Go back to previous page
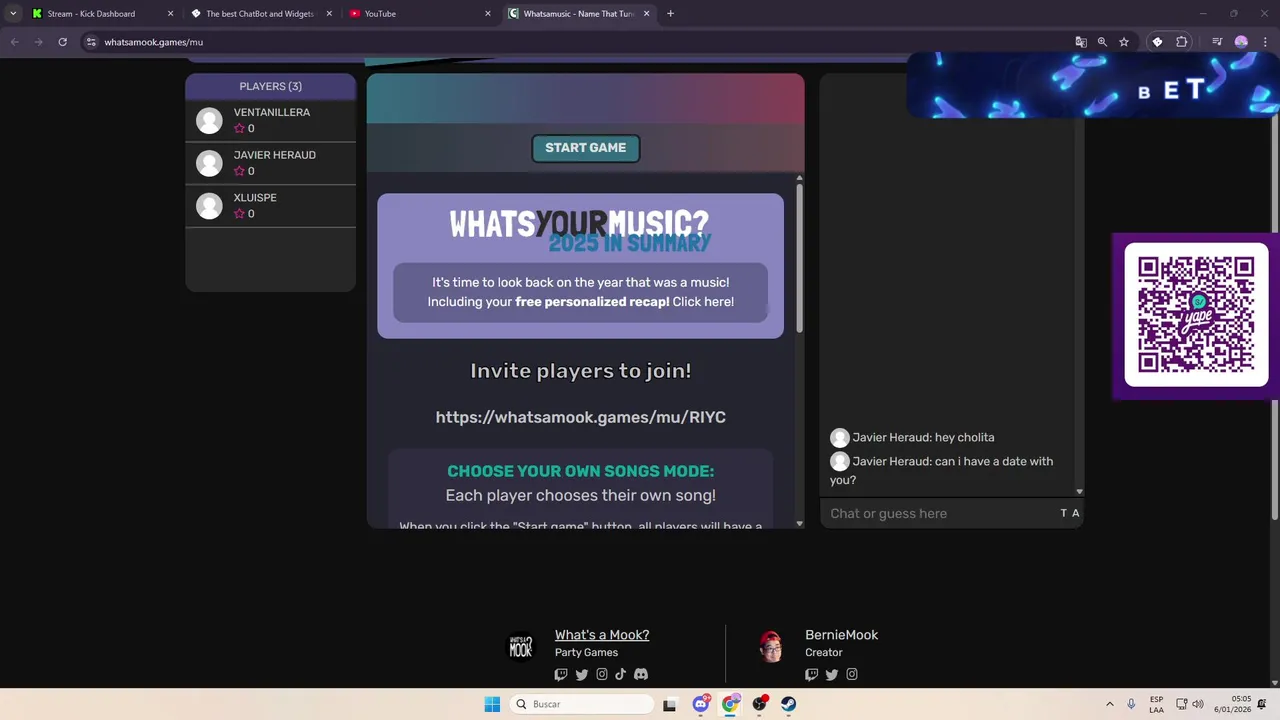 pyautogui.click(x=14, y=42)
